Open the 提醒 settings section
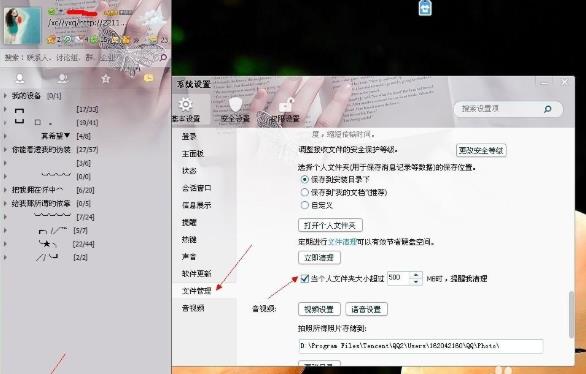Screen dimensions: 586x374 189,222
